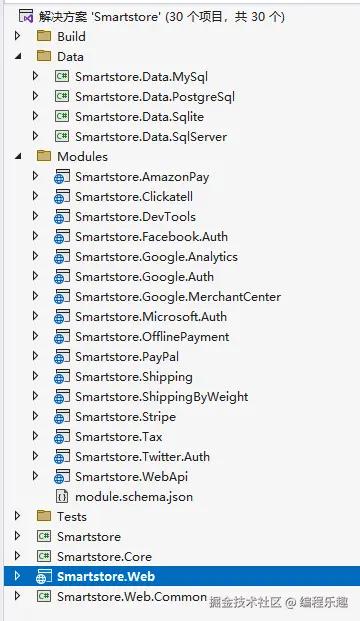Select the Smartstore.Google.MerchantCenter module

click(178, 297)
